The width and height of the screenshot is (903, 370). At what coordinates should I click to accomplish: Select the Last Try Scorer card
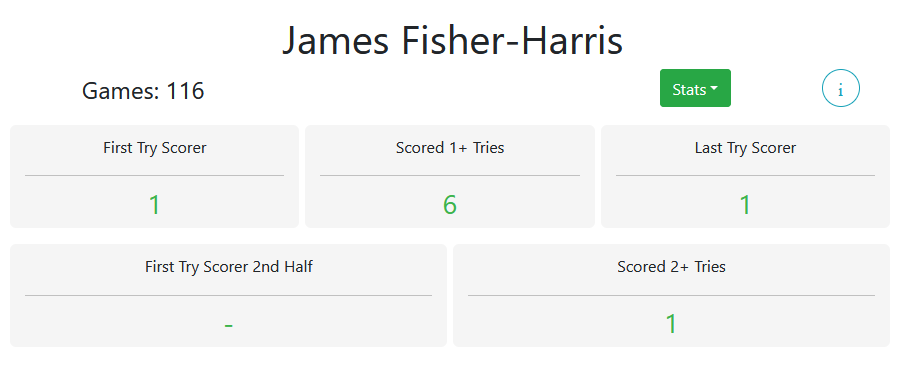(745, 176)
